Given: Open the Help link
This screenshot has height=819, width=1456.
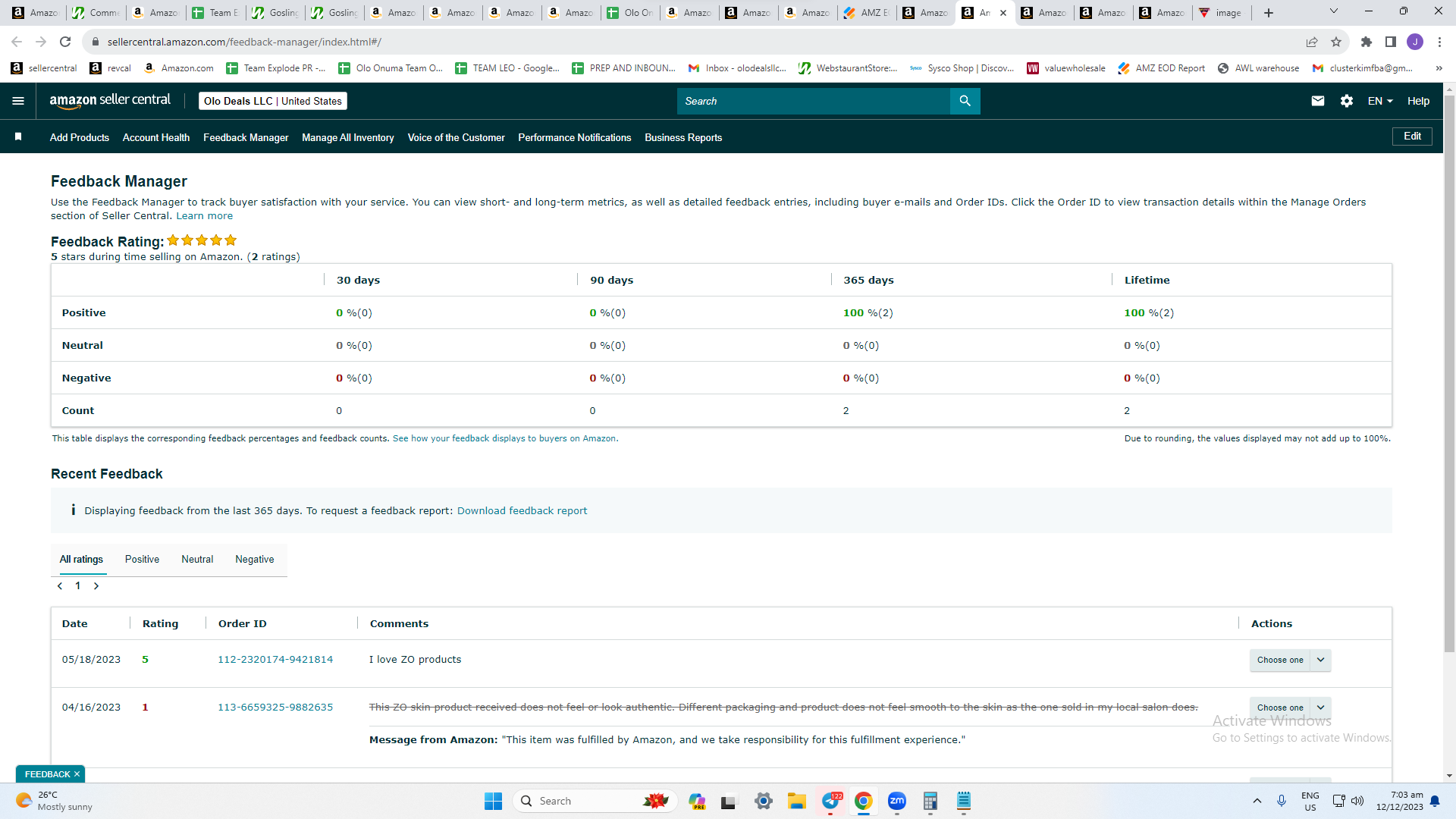Looking at the screenshot, I should tap(1418, 101).
